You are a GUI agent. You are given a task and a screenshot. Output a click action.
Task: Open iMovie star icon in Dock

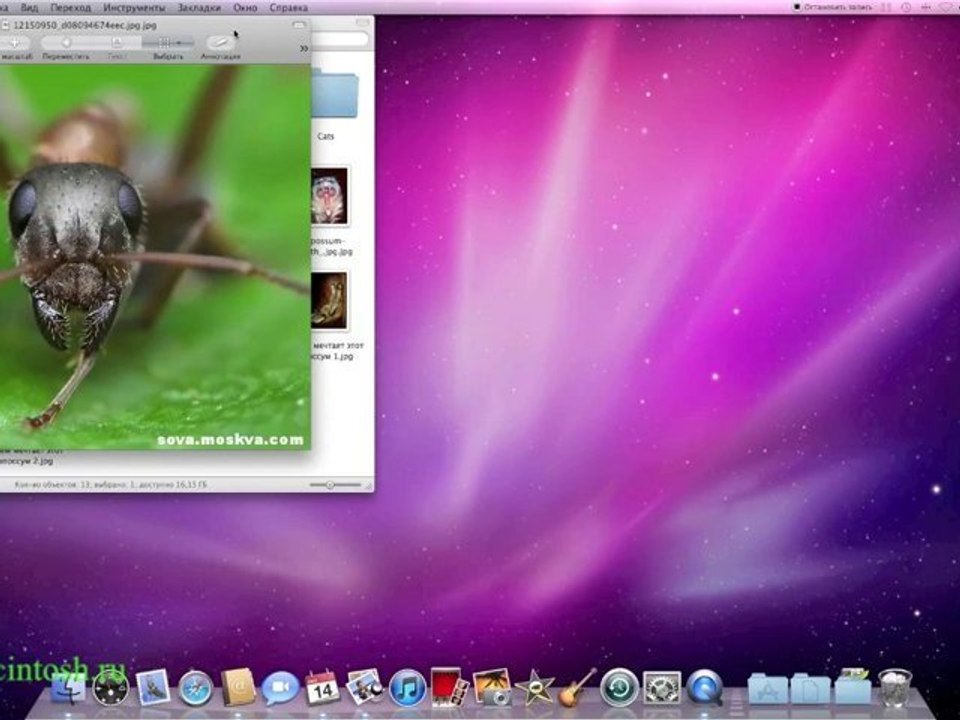pos(534,688)
